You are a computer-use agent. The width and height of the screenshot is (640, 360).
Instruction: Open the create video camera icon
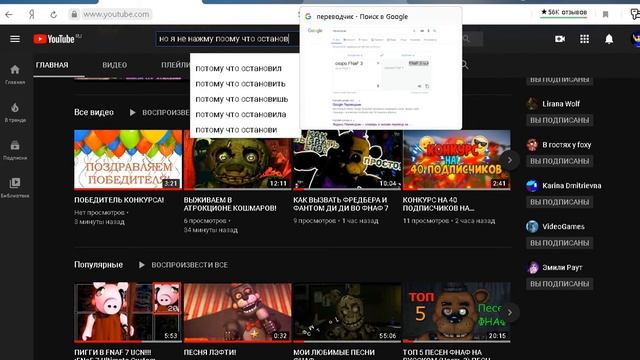560,39
